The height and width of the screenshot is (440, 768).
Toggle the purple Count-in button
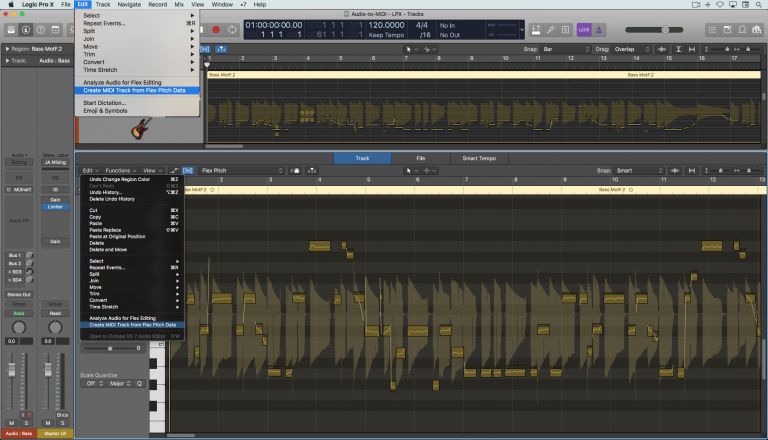coord(584,30)
